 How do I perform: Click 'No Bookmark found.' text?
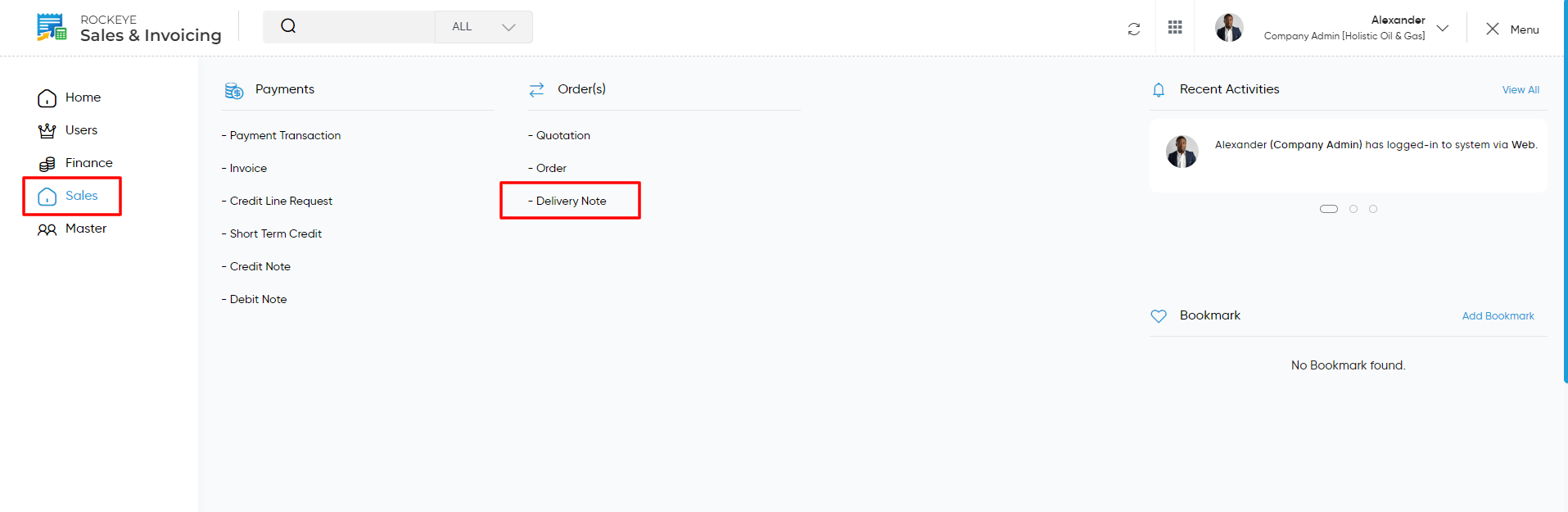(x=1349, y=365)
